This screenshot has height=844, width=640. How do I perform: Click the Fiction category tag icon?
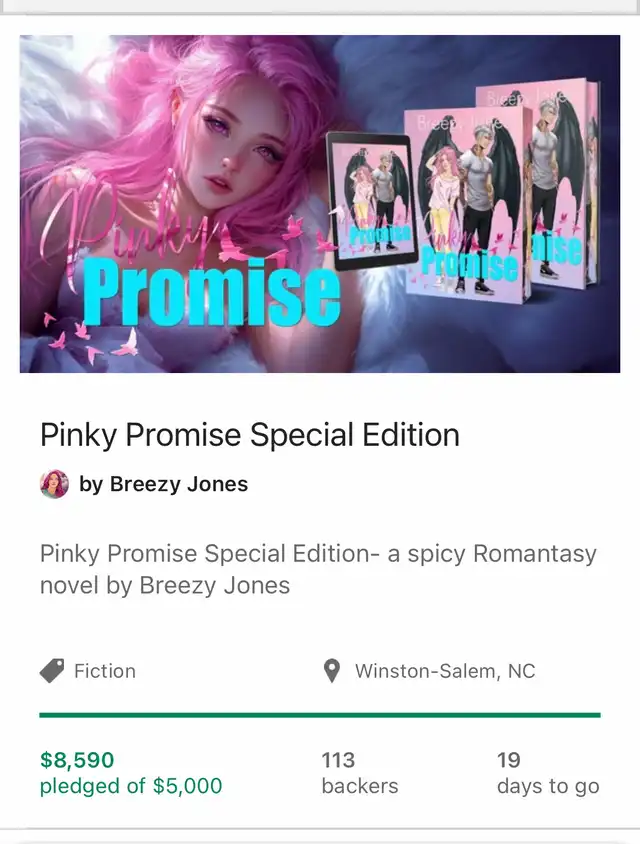[x=52, y=671]
